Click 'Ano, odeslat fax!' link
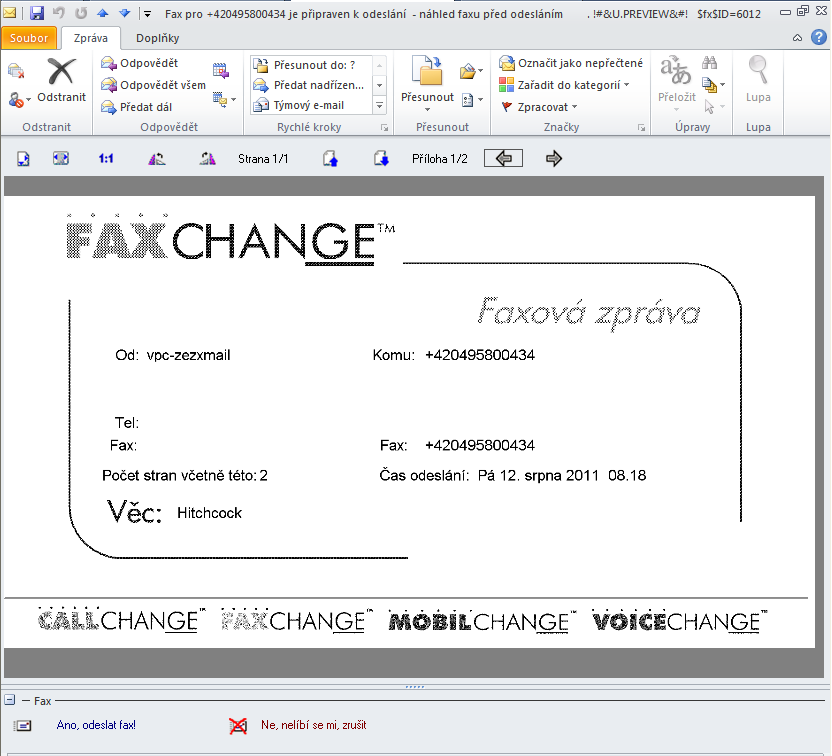This screenshot has width=832, height=756. (96, 725)
